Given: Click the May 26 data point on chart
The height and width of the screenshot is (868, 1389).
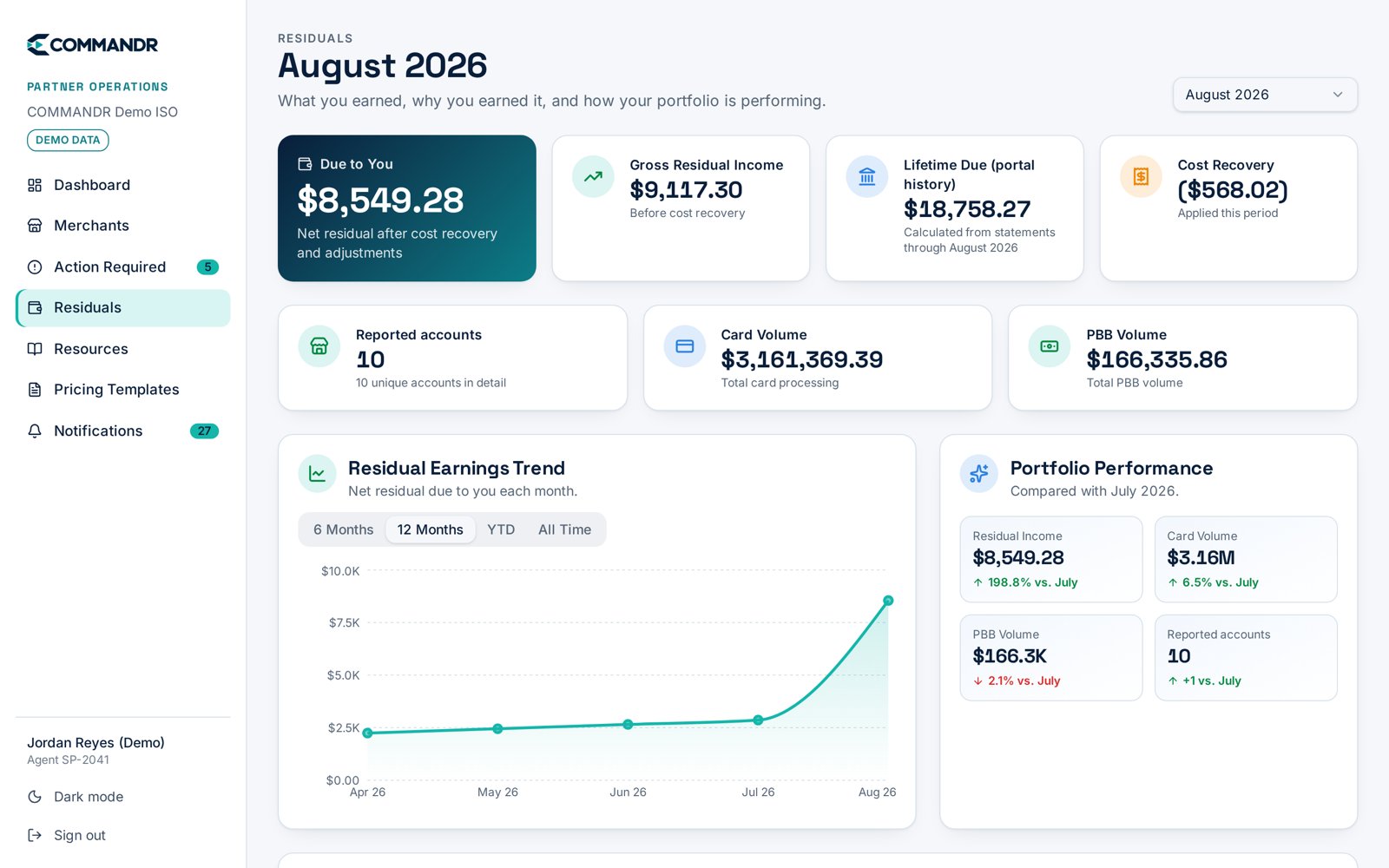Looking at the screenshot, I should pyautogui.click(x=497, y=728).
